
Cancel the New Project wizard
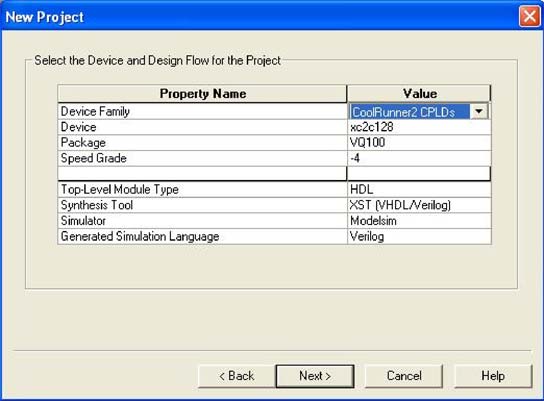tap(404, 376)
